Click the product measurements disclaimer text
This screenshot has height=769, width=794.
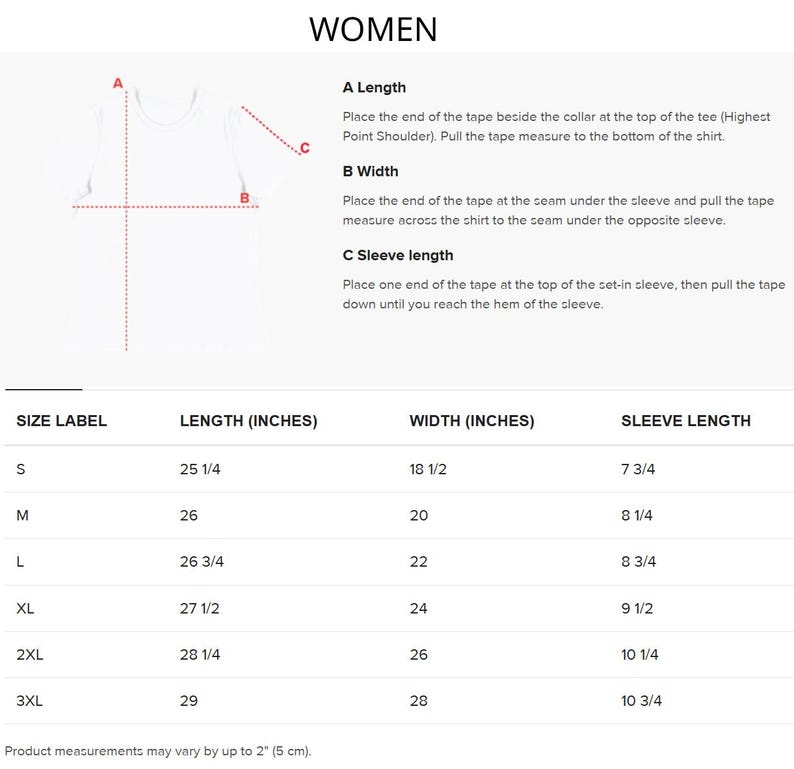pyautogui.click(x=158, y=751)
